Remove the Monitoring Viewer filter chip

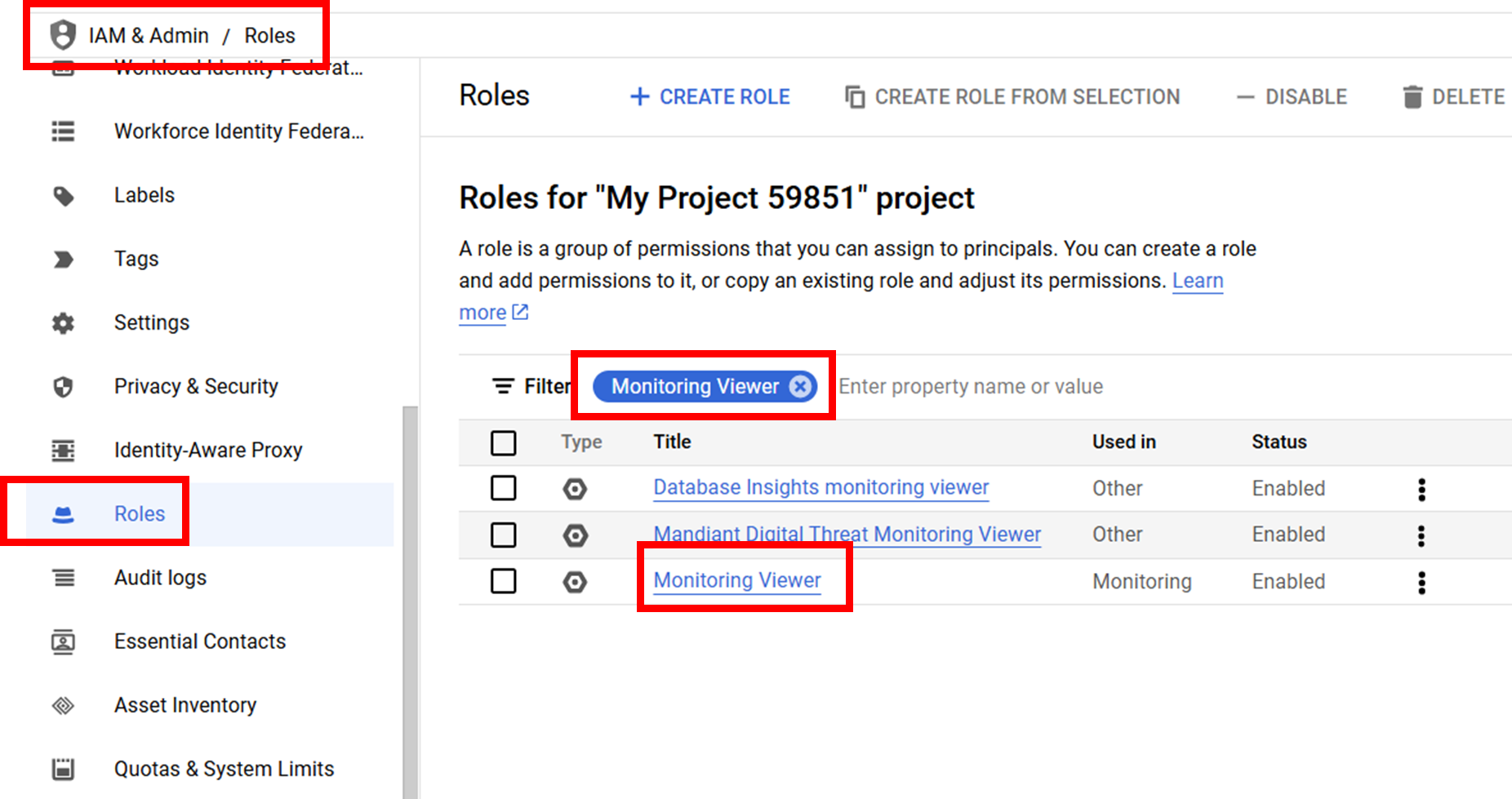pos(801,386)
